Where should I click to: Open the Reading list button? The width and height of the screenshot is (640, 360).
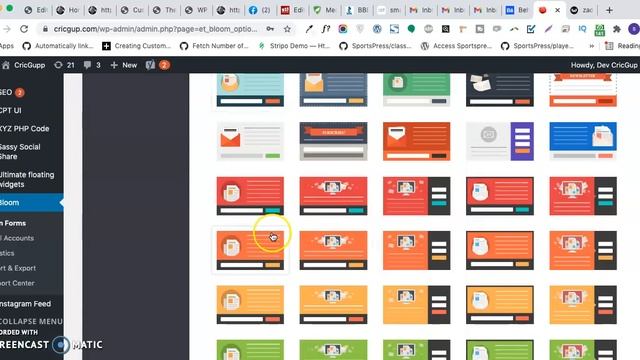click(x=622, y=46)
